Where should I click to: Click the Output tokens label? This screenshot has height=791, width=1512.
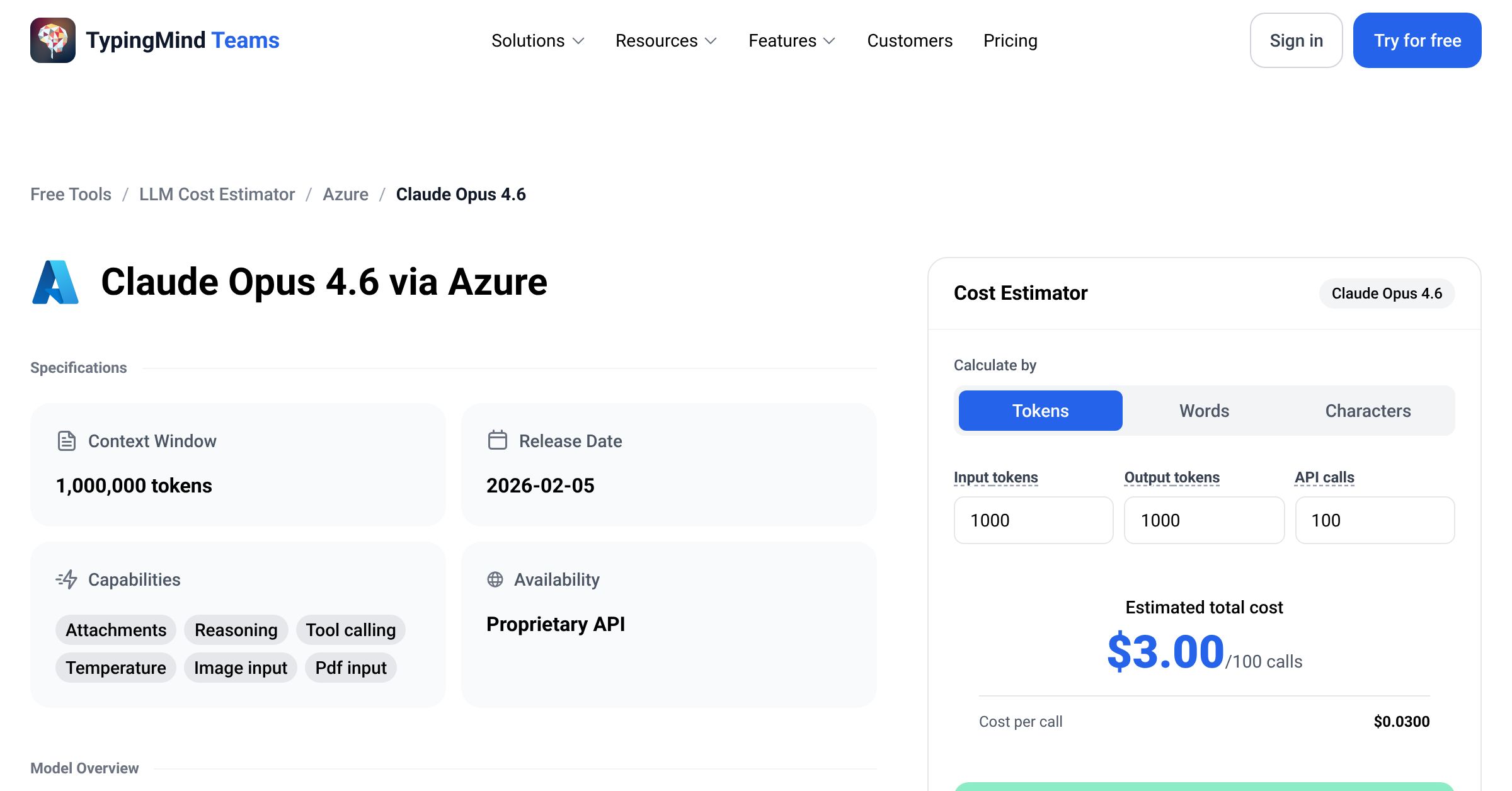1172,477
